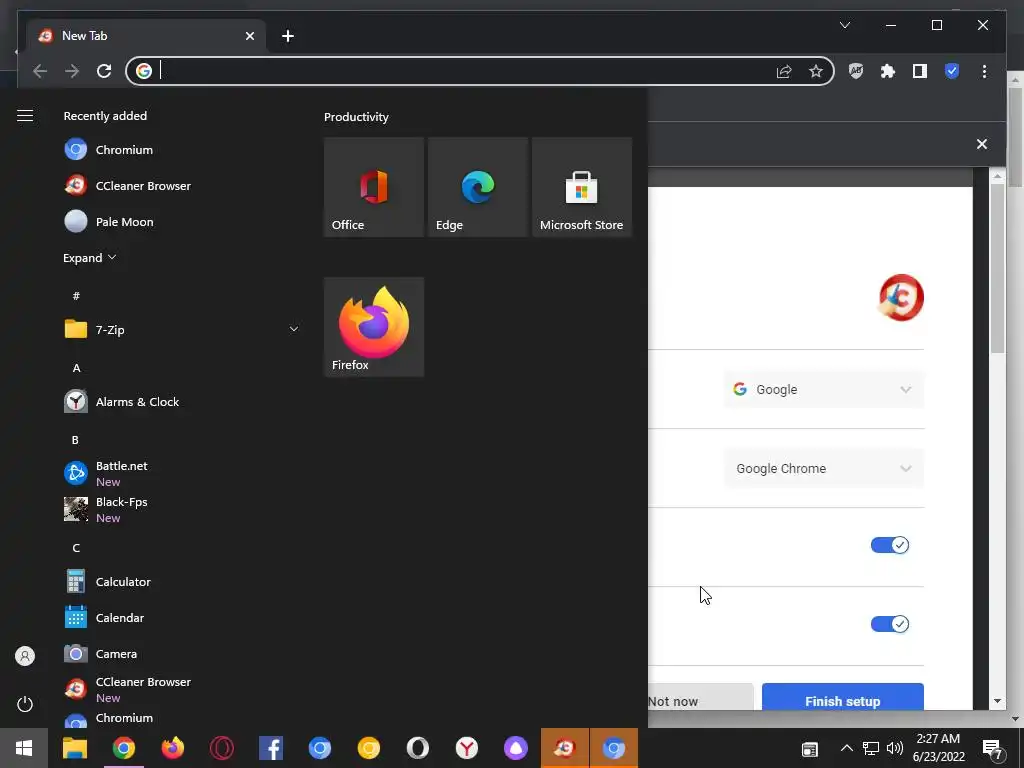Click the # section header
Viewport: 1024px width, 768px height.
coord(76,296)
